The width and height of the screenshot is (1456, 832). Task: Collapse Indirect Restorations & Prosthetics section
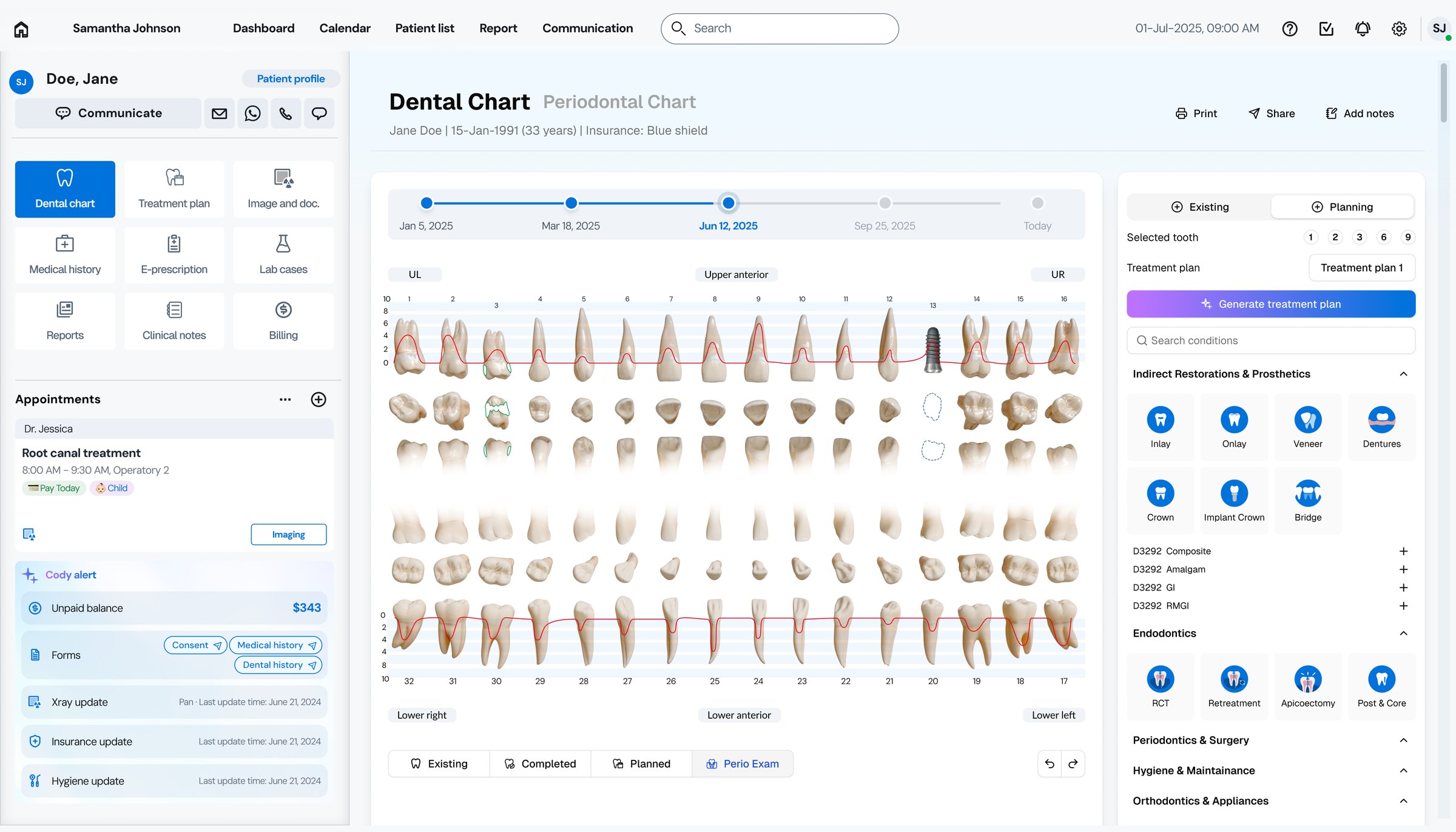tap(1403, 374)
